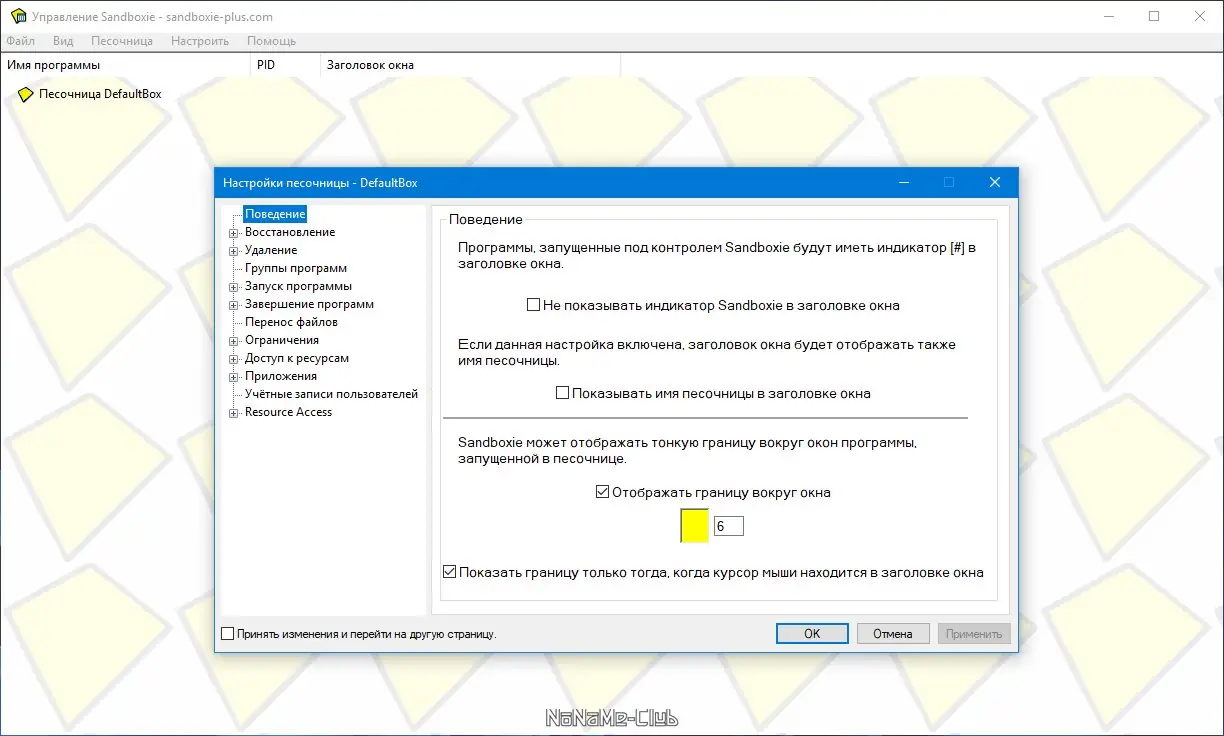Select Ограничения in the settings tree
Screen dimensions: 1224x736
pos(282,340)
